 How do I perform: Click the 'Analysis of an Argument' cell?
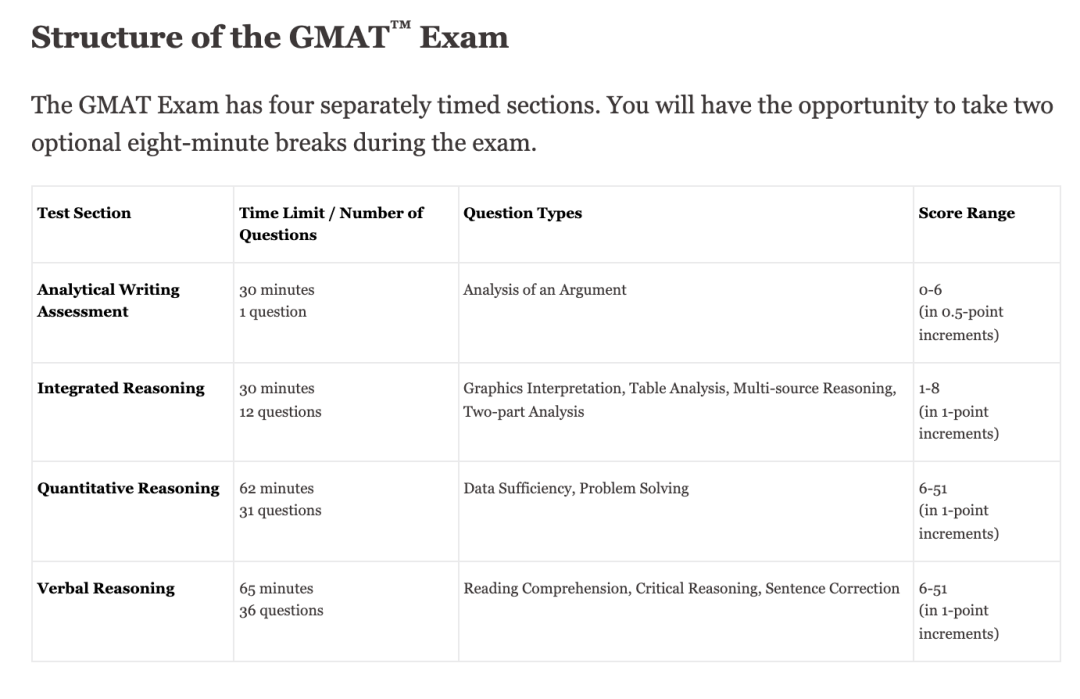click(x=545, y=290)
